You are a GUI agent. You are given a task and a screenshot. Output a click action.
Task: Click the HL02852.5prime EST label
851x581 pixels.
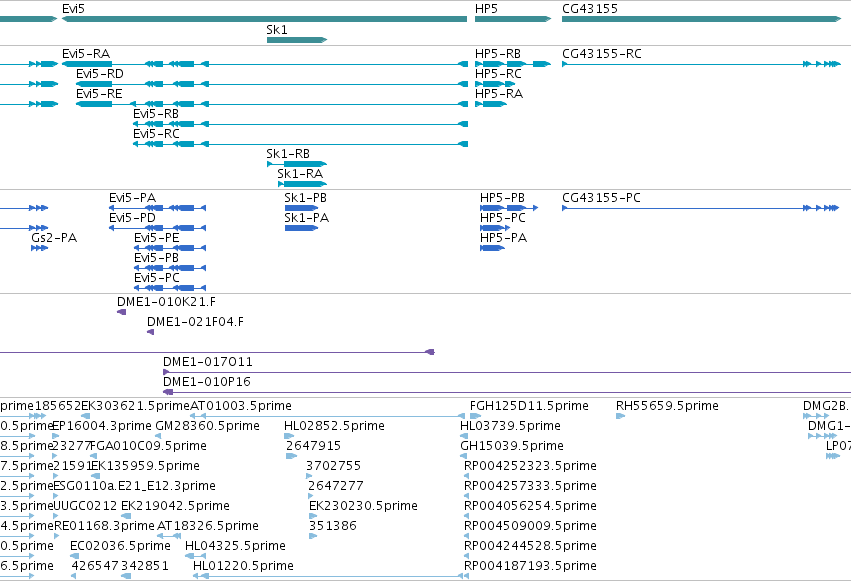(x=334, y=426)
